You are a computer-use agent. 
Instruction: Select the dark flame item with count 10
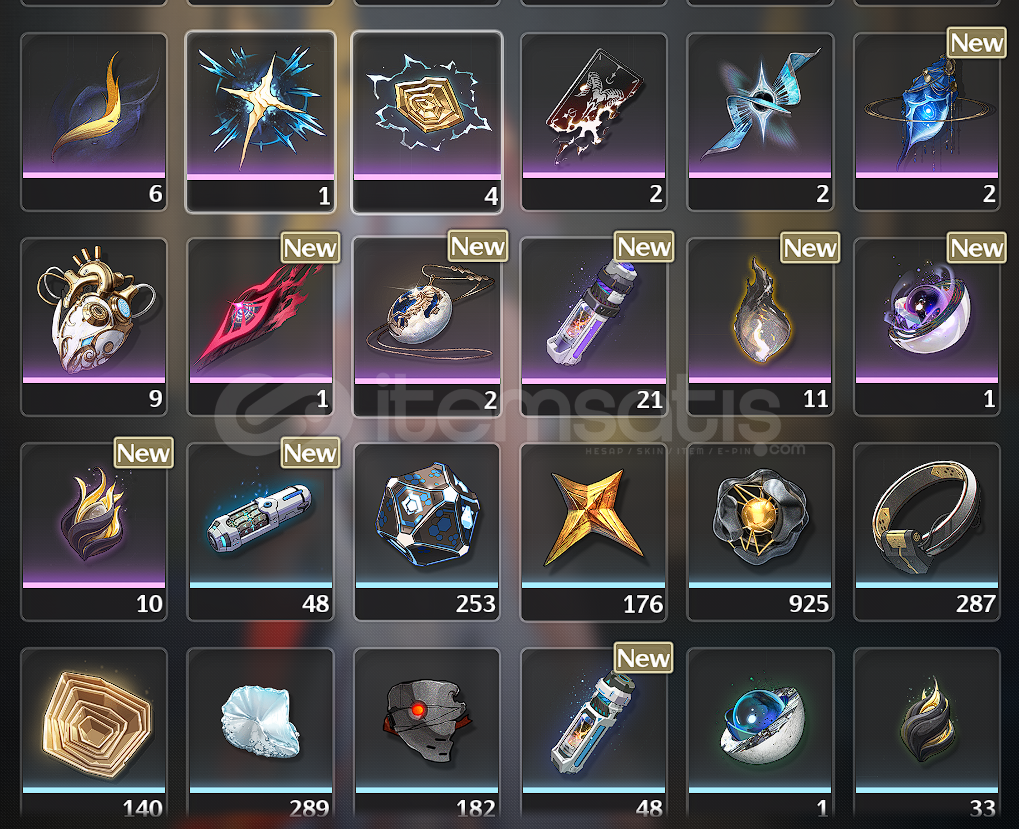[94, 532]
